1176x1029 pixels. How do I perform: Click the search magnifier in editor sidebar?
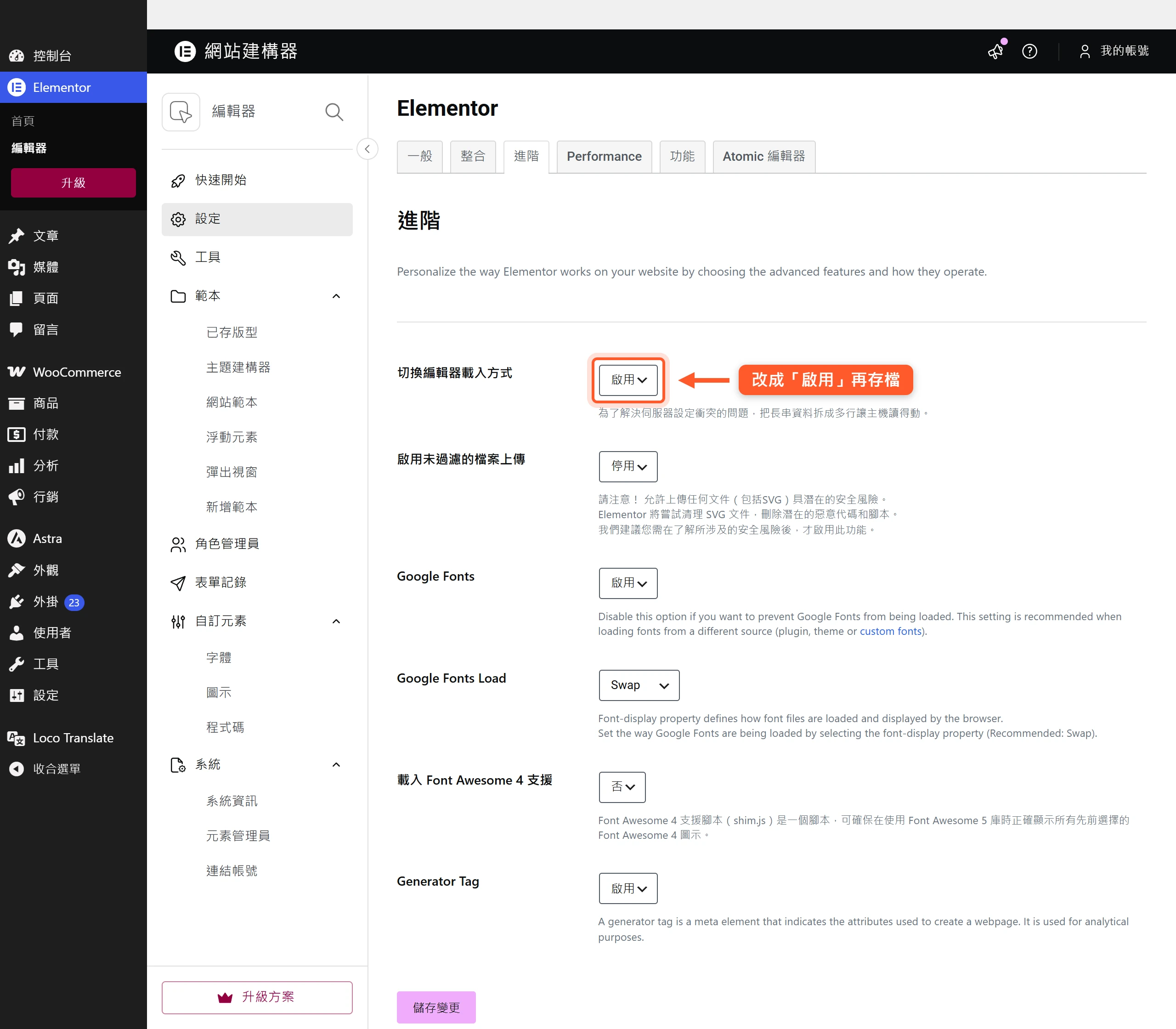click(334, 111)
